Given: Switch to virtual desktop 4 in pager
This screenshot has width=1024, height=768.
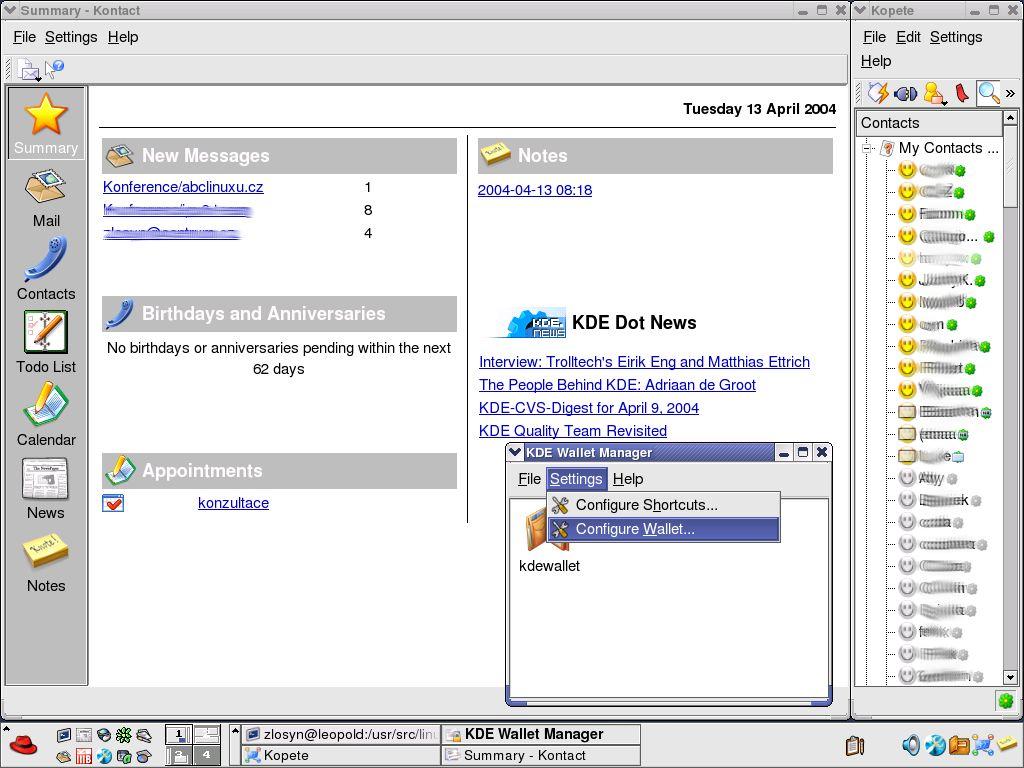Looking at the screenshot, I should tap(206, 756).
